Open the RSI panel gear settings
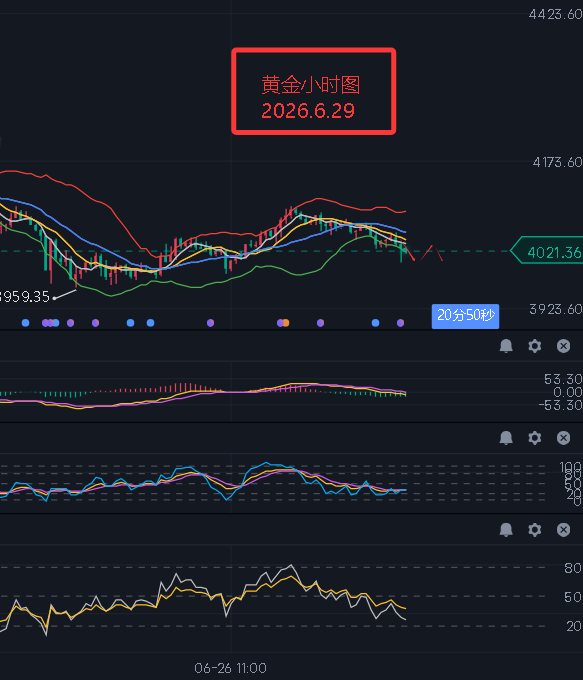Image resolution: width=583 pixels, height=680 pixels. (534, 530)
